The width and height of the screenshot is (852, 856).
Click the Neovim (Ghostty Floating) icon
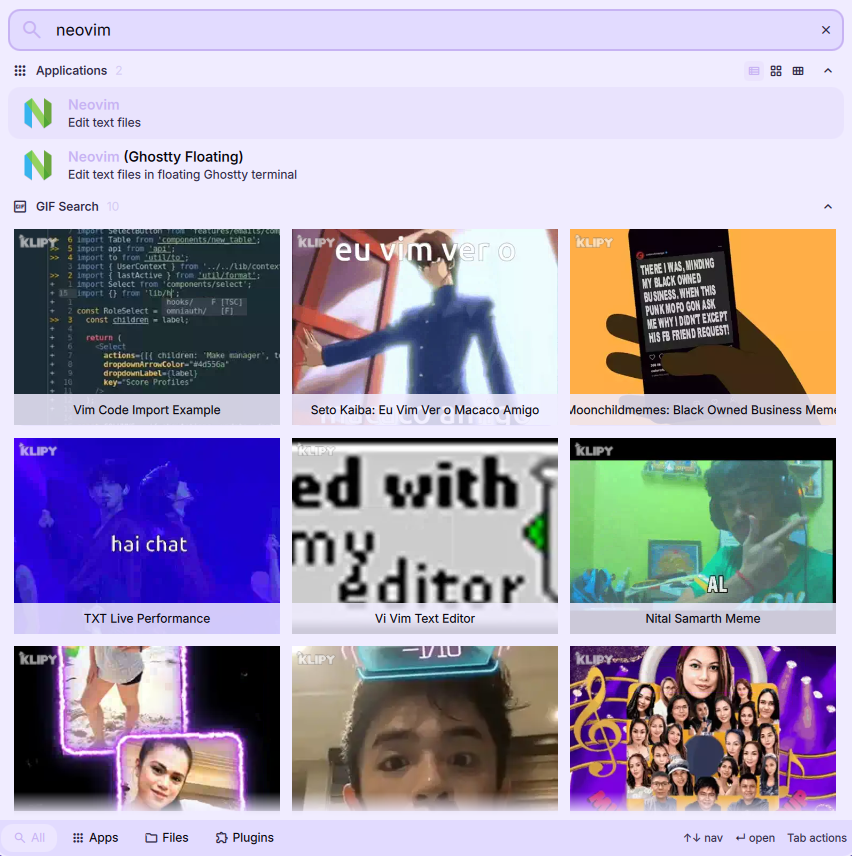click(x=38, y=164)
